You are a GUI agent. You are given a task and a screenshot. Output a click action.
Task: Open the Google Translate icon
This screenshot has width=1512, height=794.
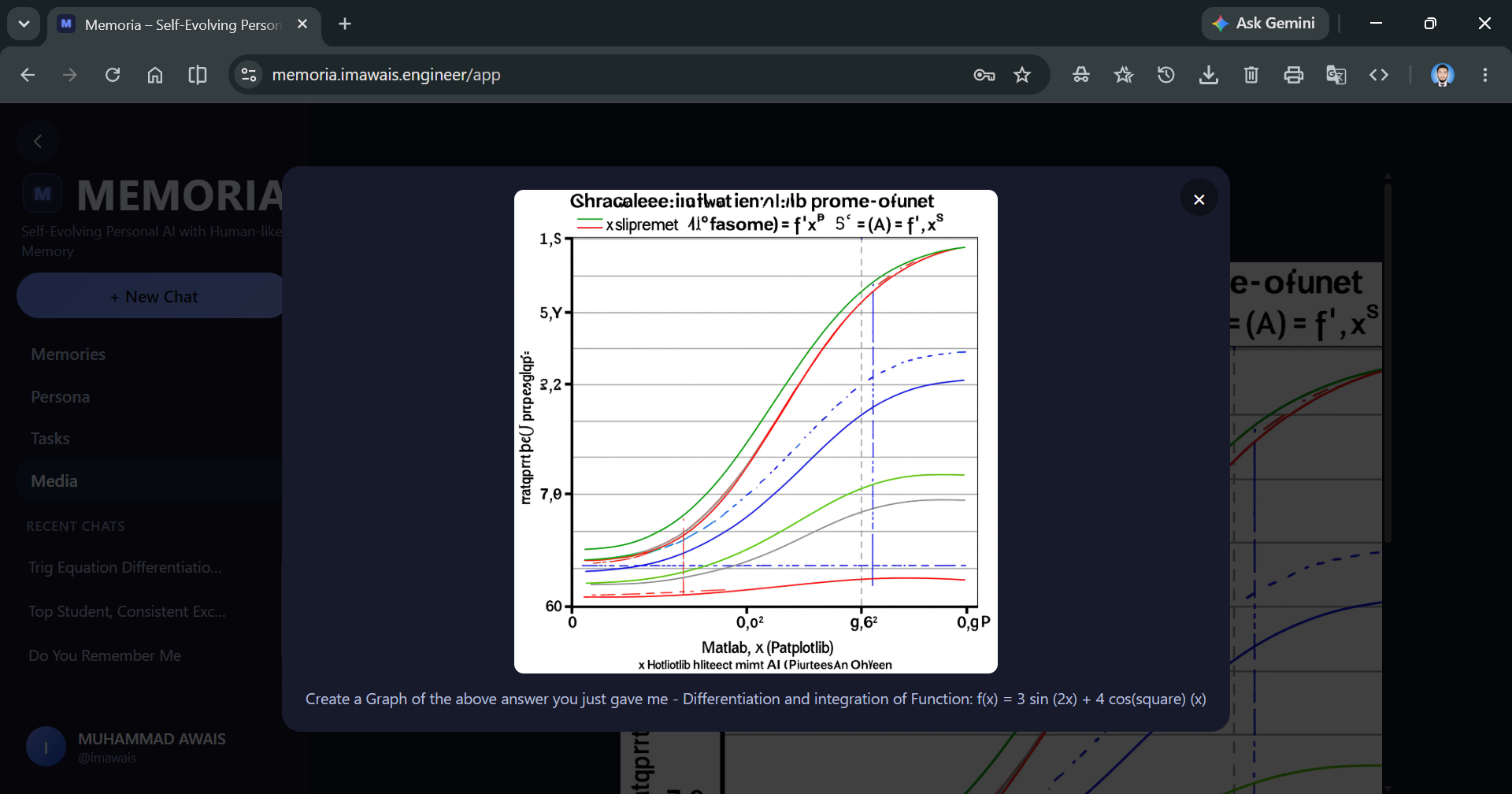click(x=1336, y=75)
